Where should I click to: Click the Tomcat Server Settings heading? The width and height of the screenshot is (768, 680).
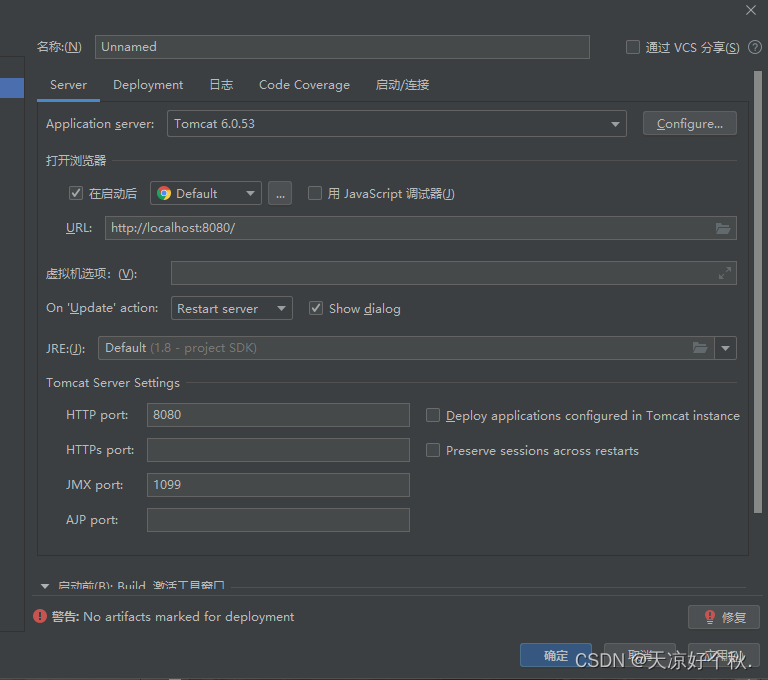pyautogui.click(x=113, y=383)
